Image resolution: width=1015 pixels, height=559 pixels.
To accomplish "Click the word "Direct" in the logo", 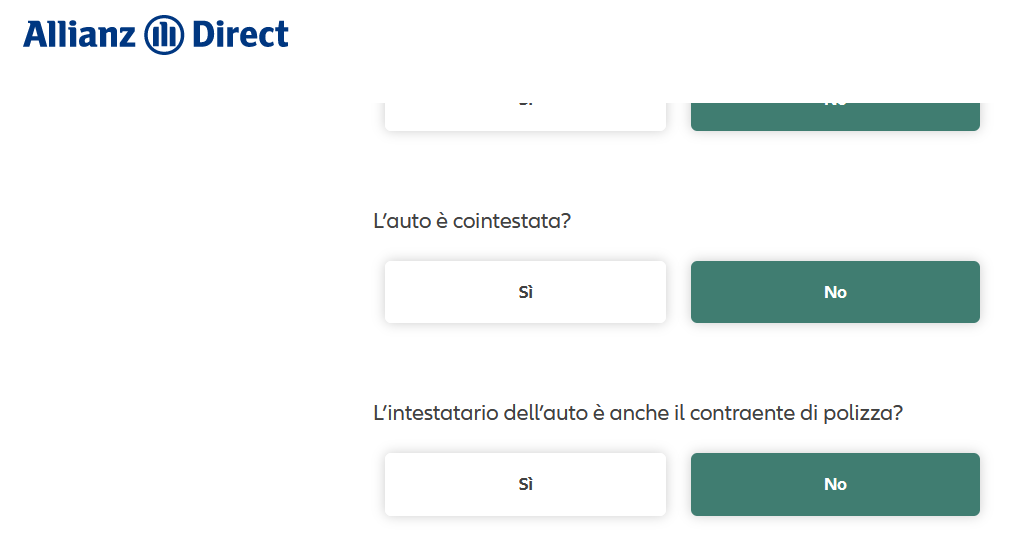I will coord(240,35).
